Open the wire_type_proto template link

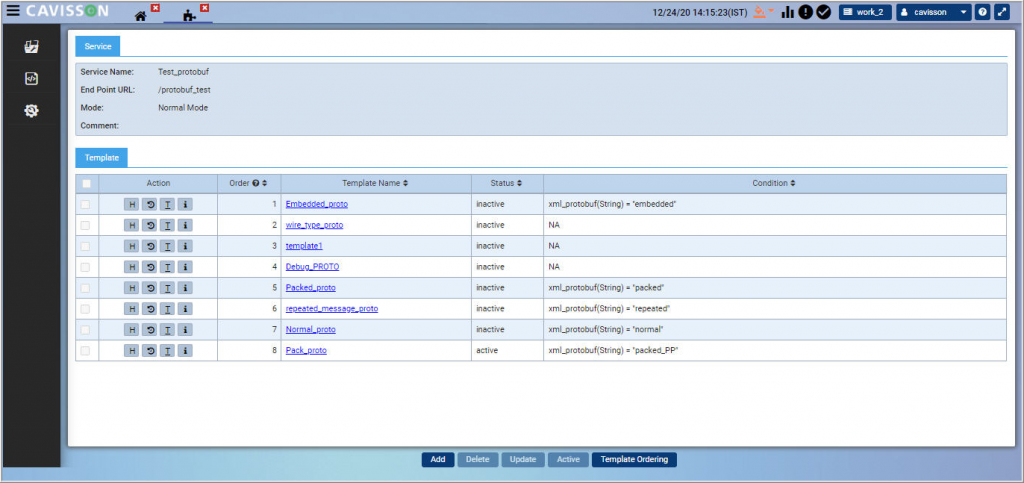tap(314, 225)
